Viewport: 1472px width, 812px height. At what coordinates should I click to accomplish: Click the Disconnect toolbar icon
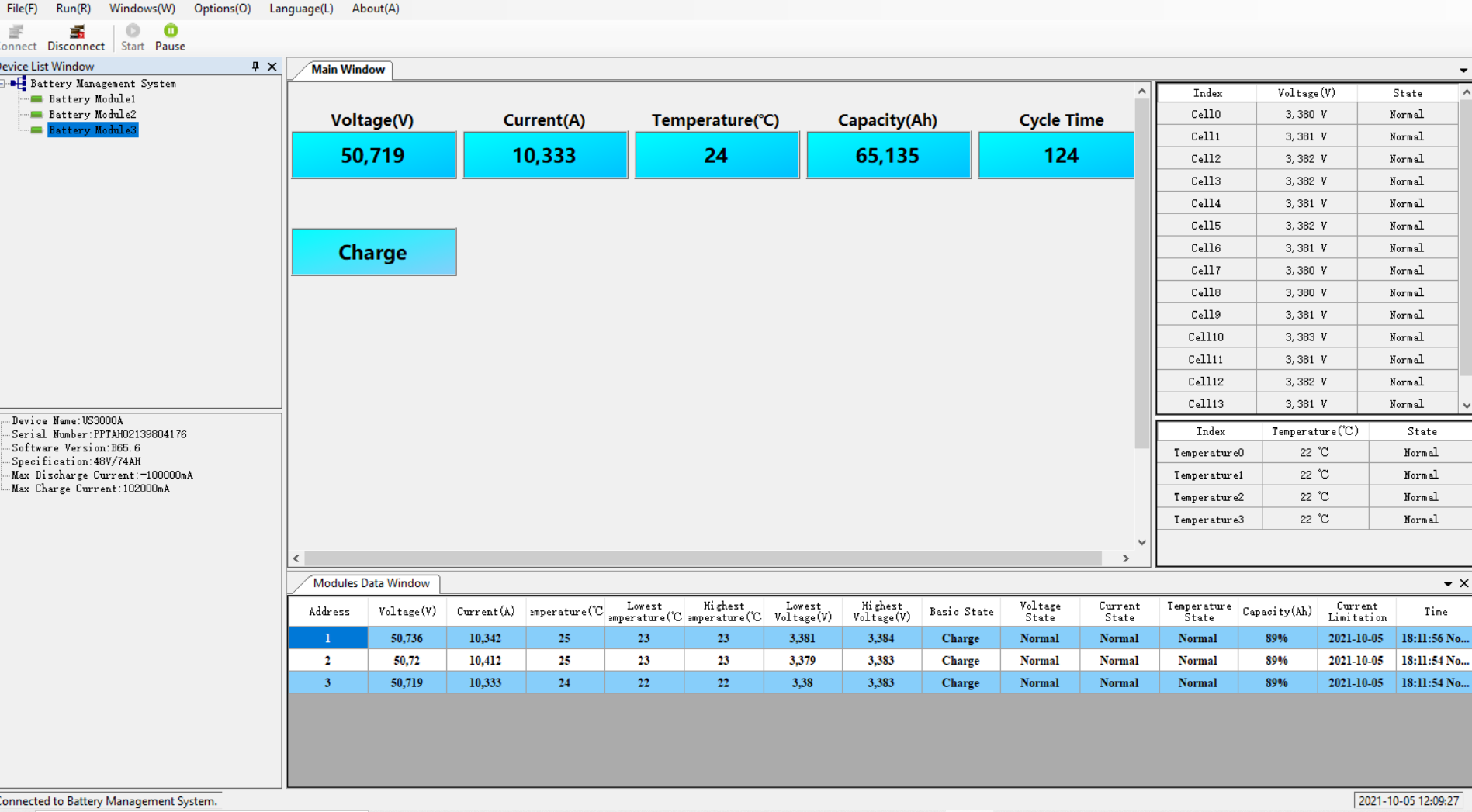pyautogui.click(x=76, y=33)
